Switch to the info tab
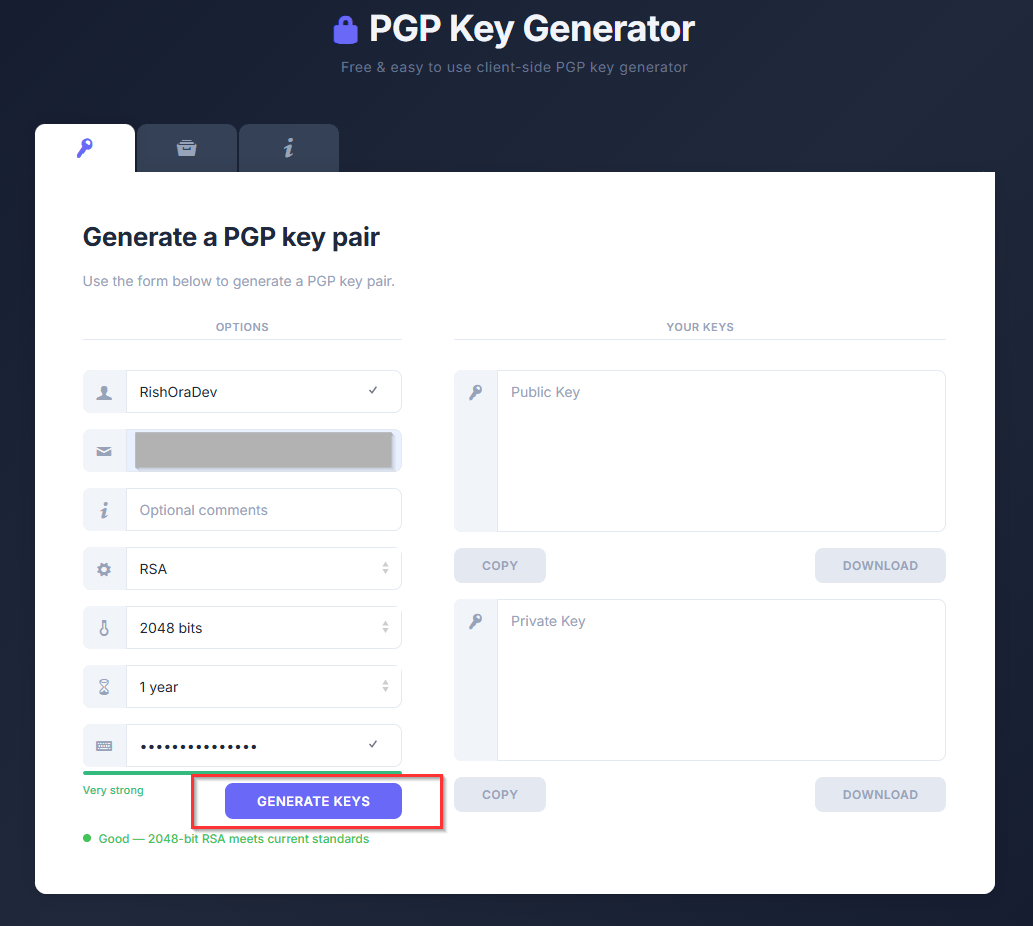 point(289,149)
